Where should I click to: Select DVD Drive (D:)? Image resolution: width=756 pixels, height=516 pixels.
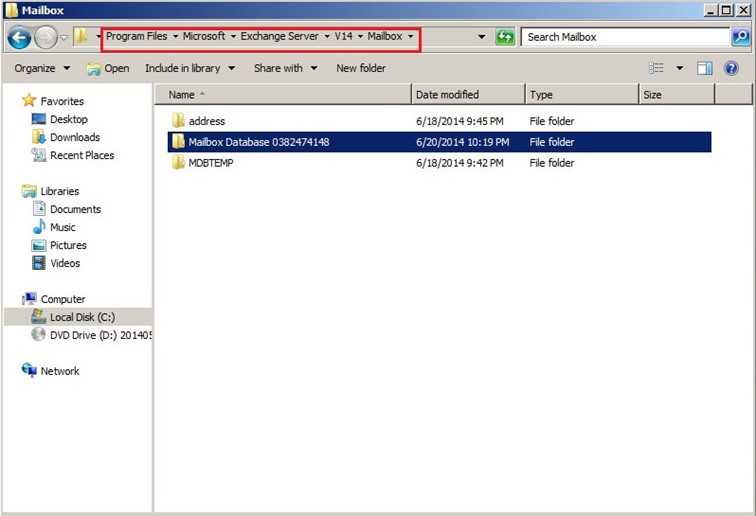[x=101, y=335]
